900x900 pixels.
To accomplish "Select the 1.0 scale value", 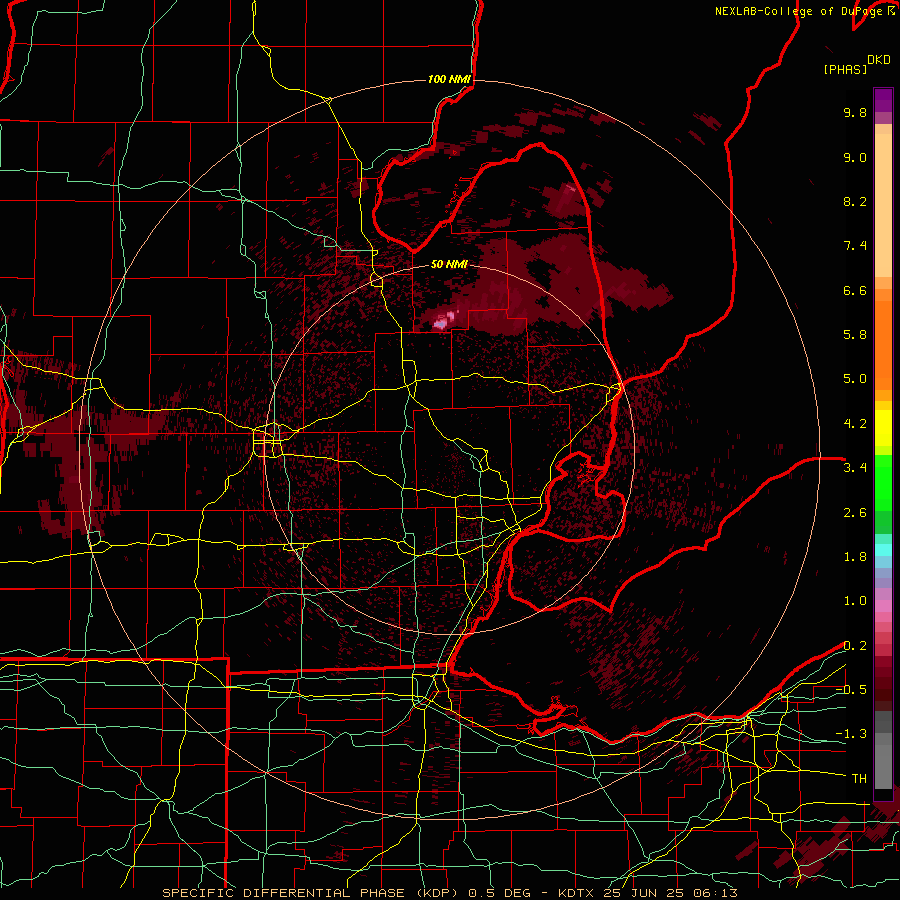I will click(x=855, y=601).
